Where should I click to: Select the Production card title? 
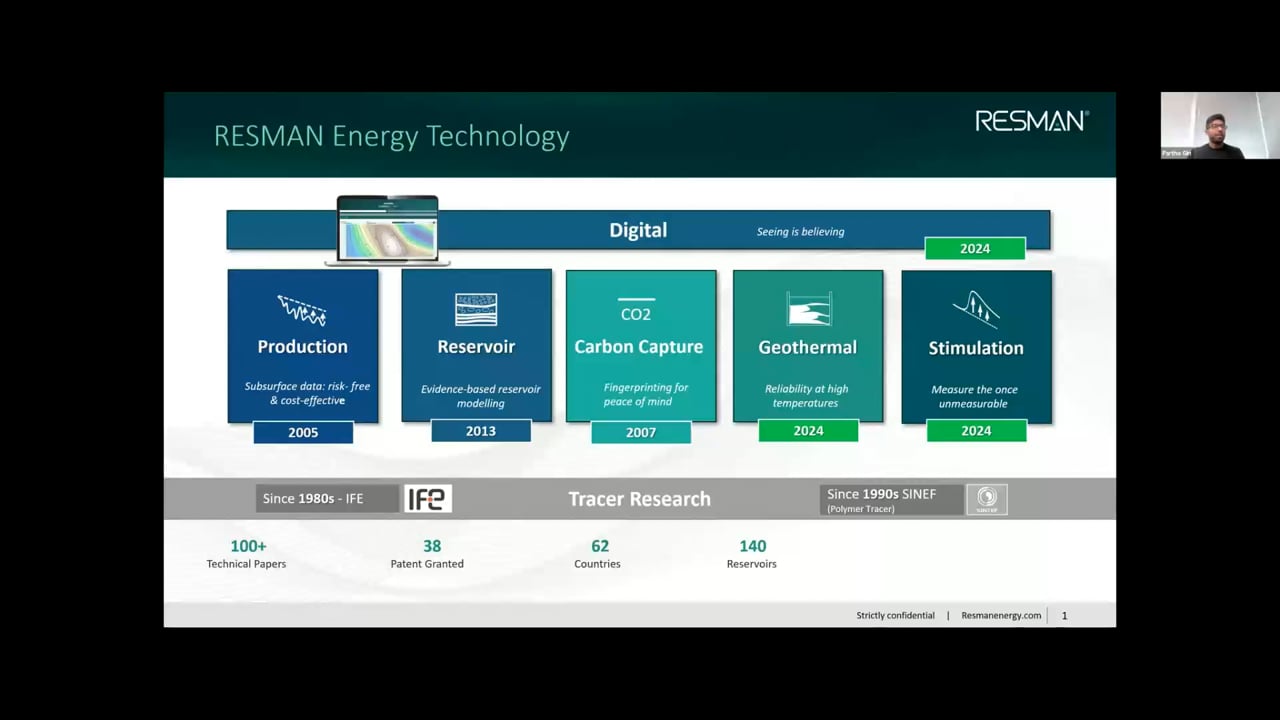(303, 346)
